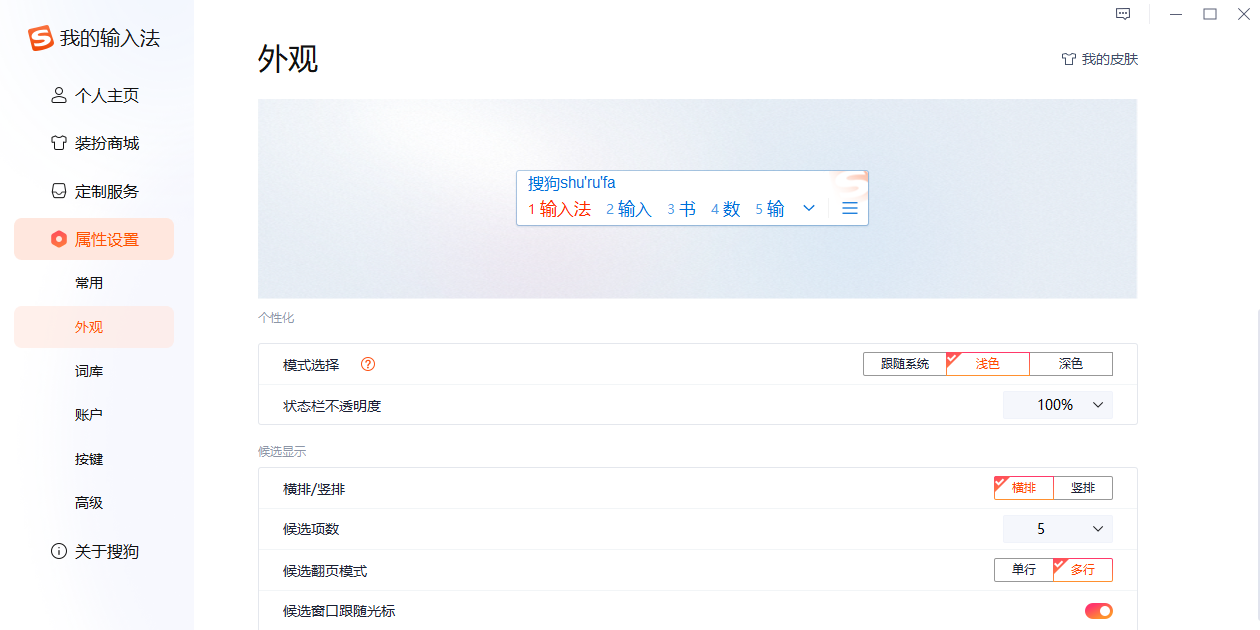
Task: Collapse 属性设置 sidebar section
Action: [94, 239]
